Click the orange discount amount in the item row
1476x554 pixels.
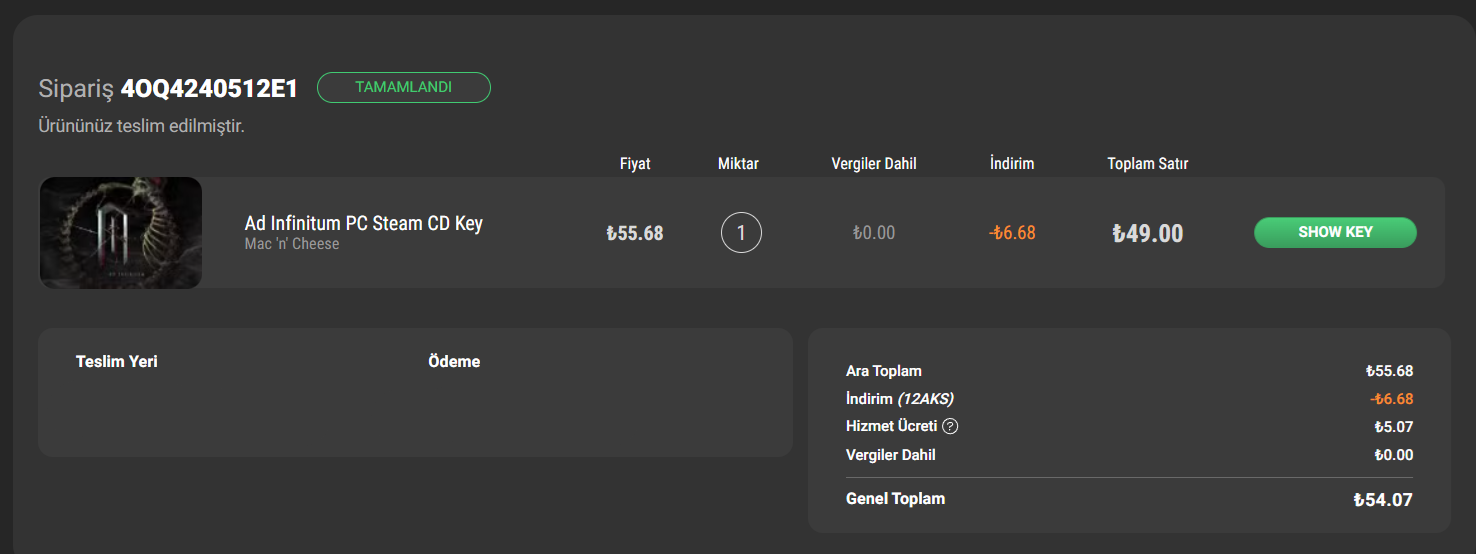point(1012,233)
